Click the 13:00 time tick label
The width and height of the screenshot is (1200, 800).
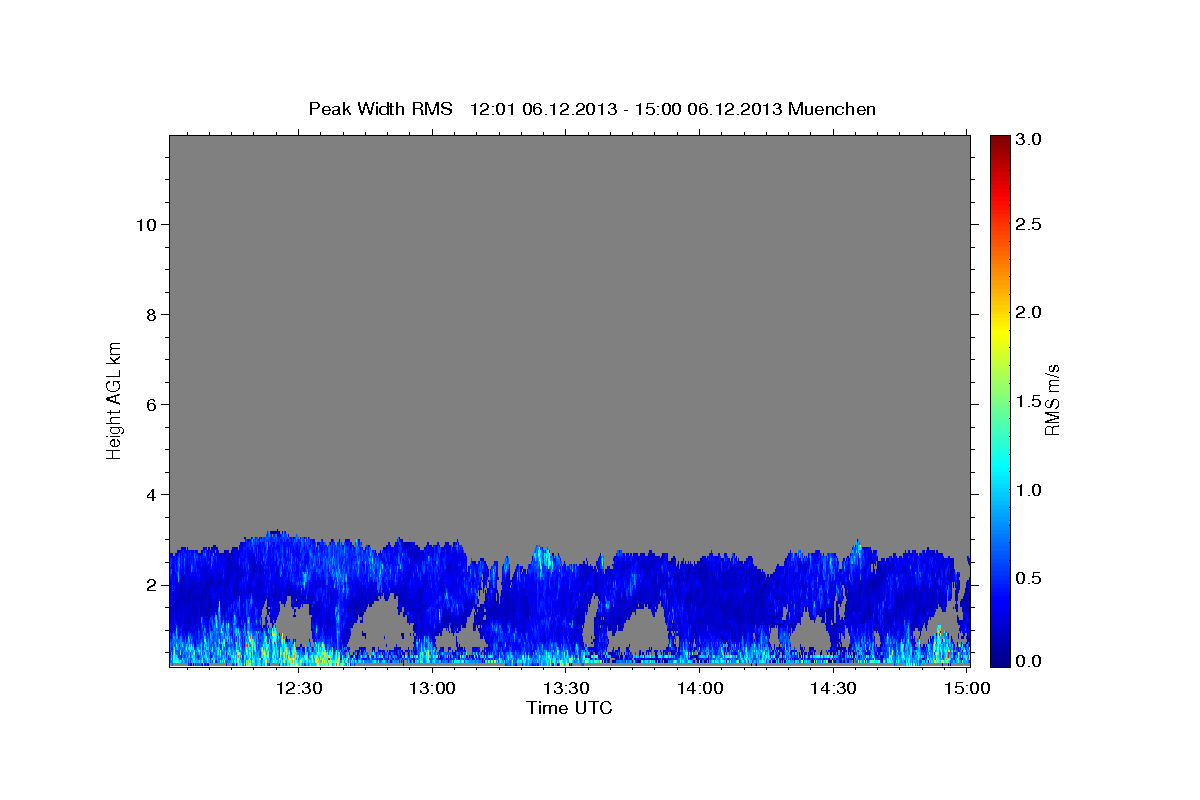tap(433, 688)
